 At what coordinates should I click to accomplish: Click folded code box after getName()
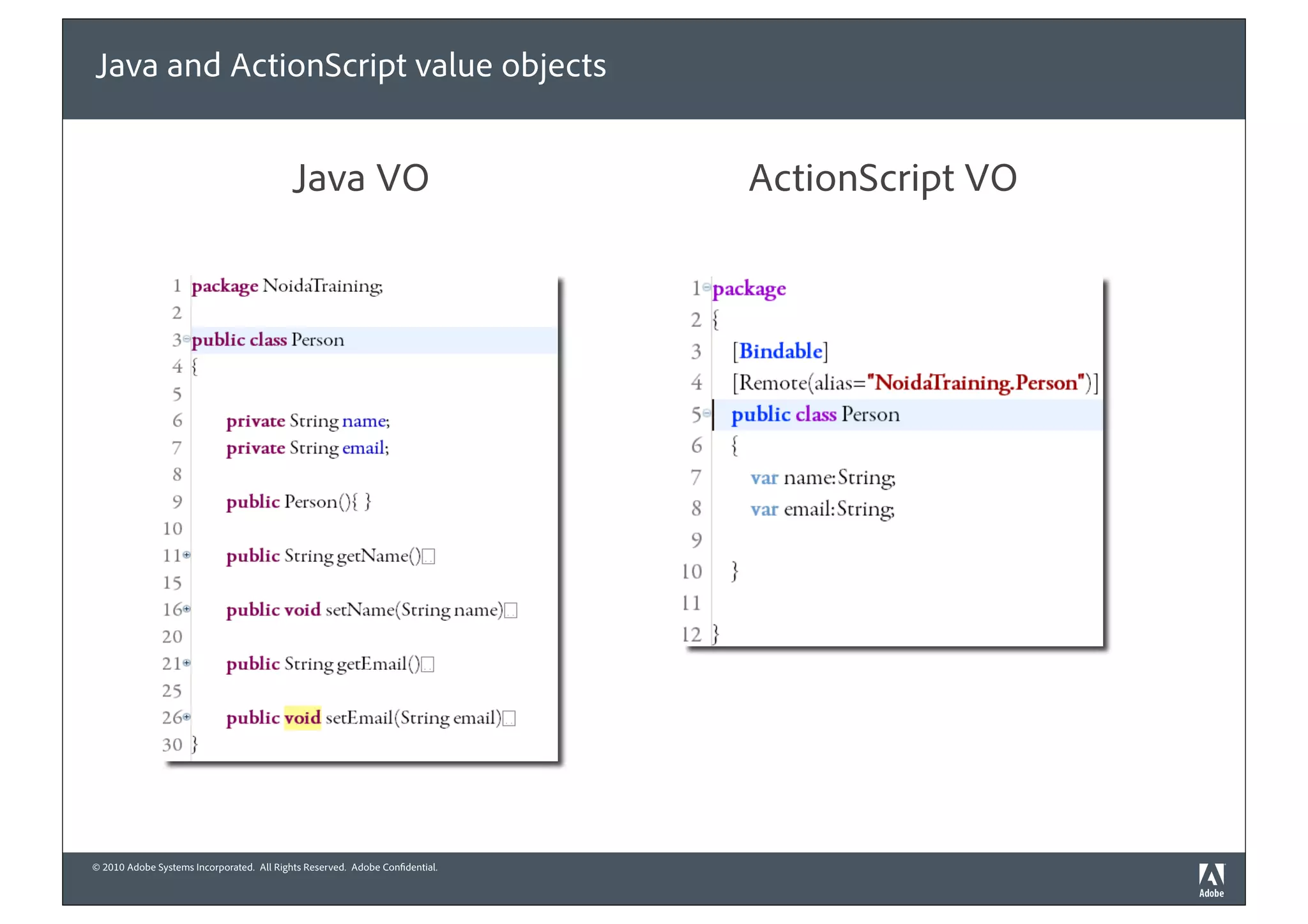(429, 557)
